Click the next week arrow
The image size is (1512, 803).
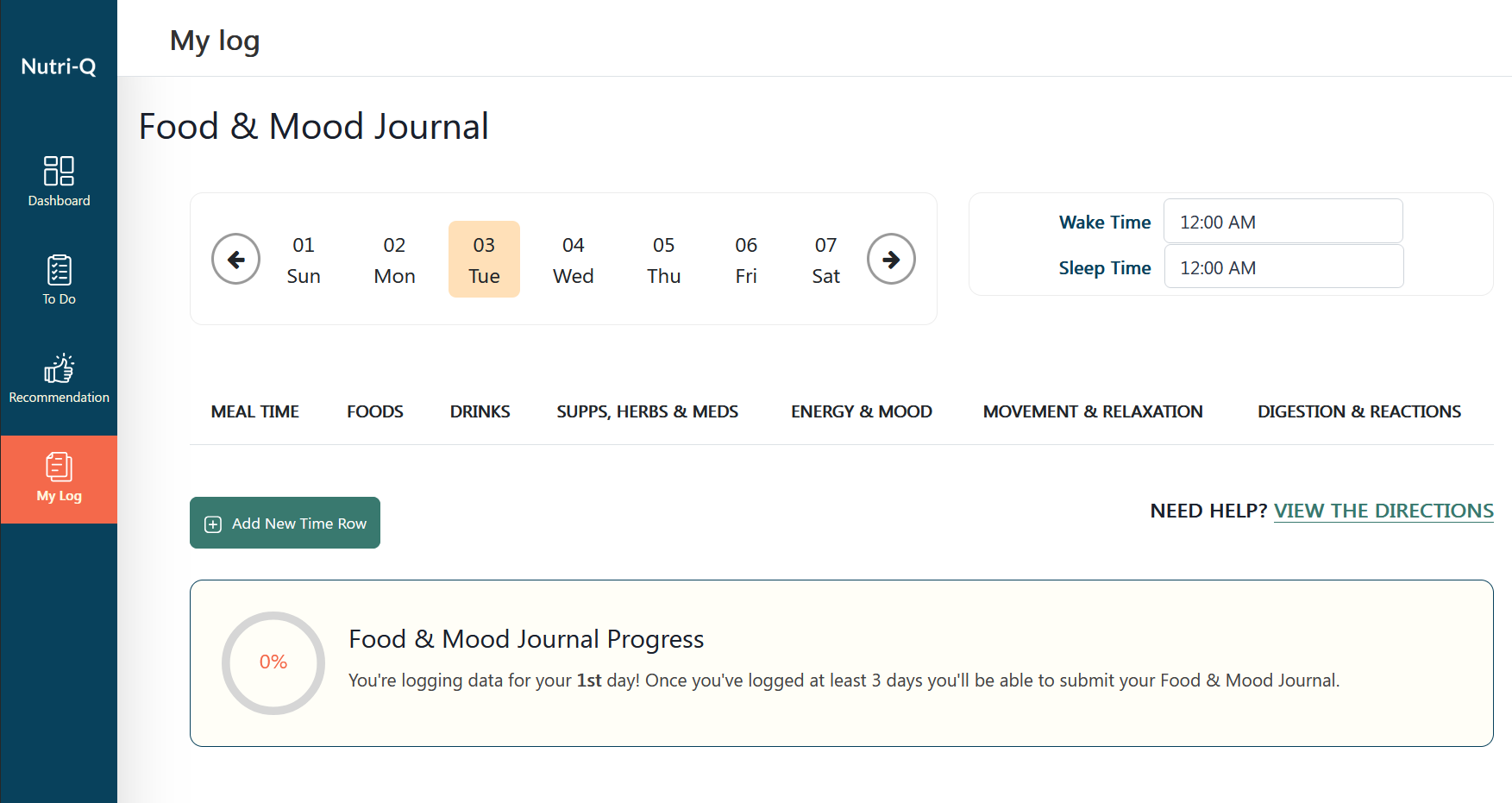click(891, 259)
